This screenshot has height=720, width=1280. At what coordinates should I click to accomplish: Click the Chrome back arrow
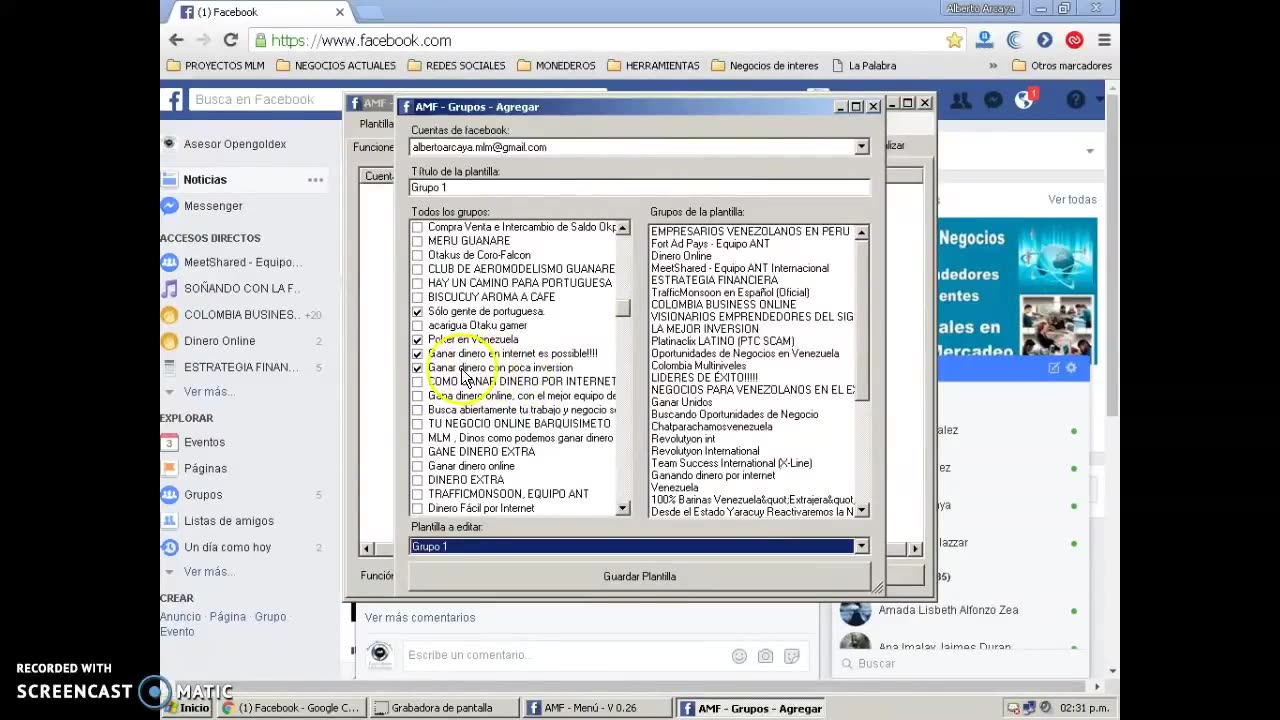pos(176,40)
